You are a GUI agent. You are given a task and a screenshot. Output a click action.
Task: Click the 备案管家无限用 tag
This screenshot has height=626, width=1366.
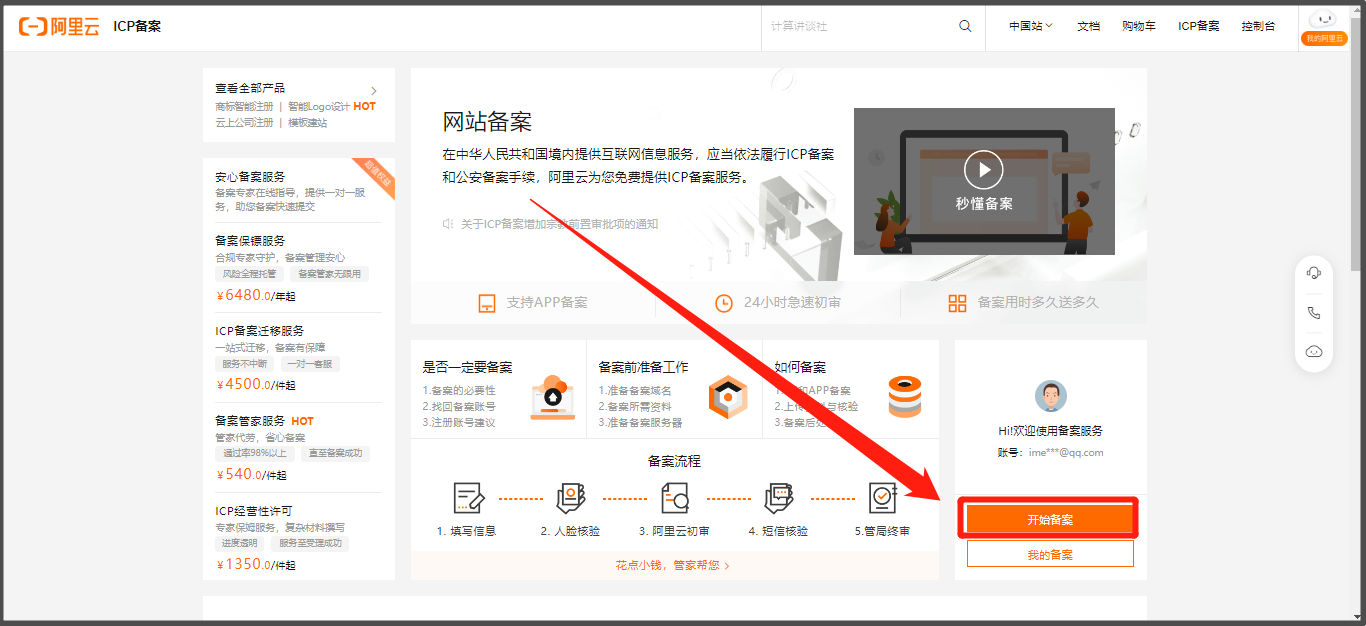click(329, 274)
